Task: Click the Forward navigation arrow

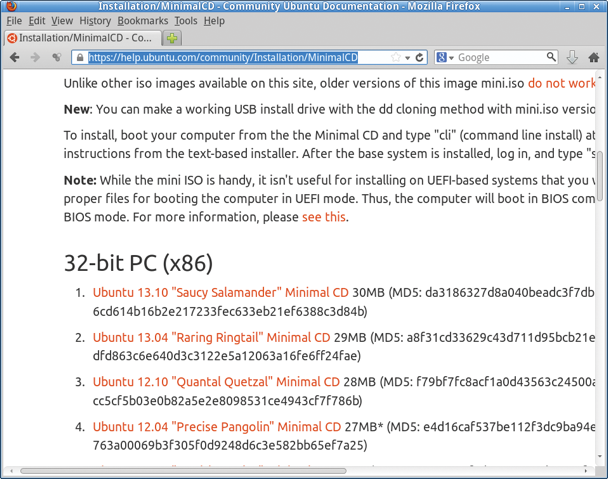Action: (x=35, y=58)
